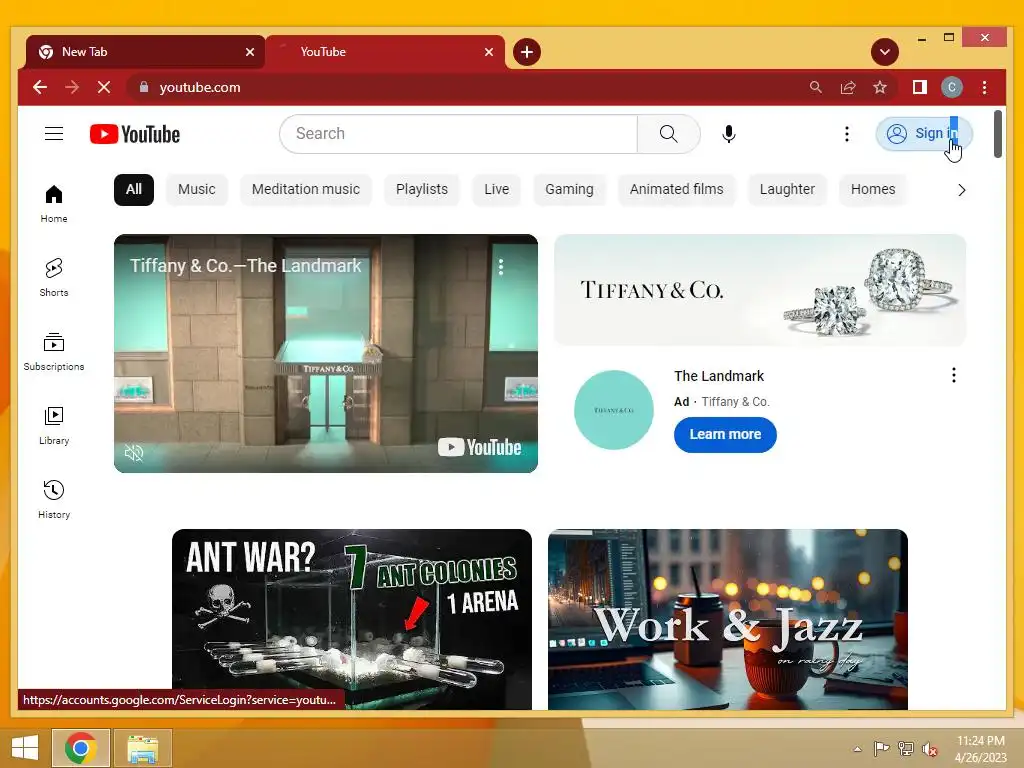Screen dimensions: 1024x768
Task: Select the Meditation music chip
Action: click(306, 189)
